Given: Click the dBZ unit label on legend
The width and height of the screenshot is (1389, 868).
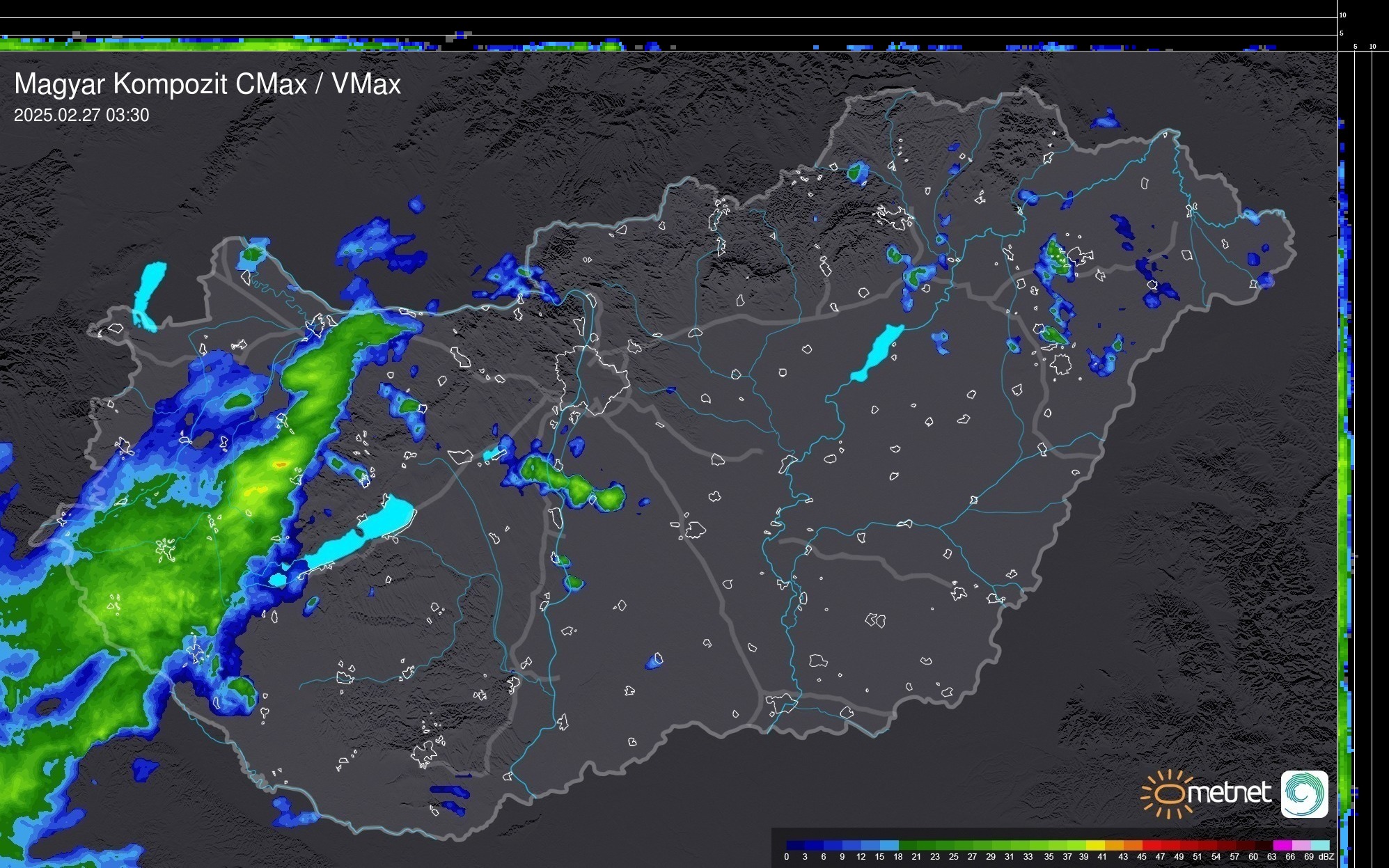Looking at the screenshot, I should coord(1326,857).
